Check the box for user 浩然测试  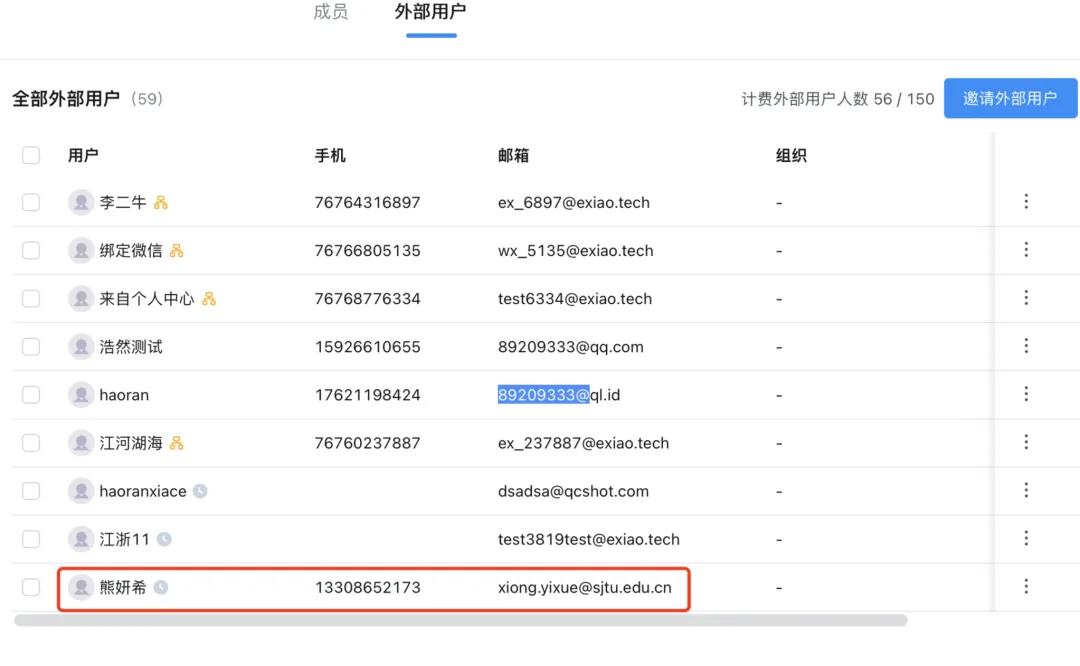point(31,346)
